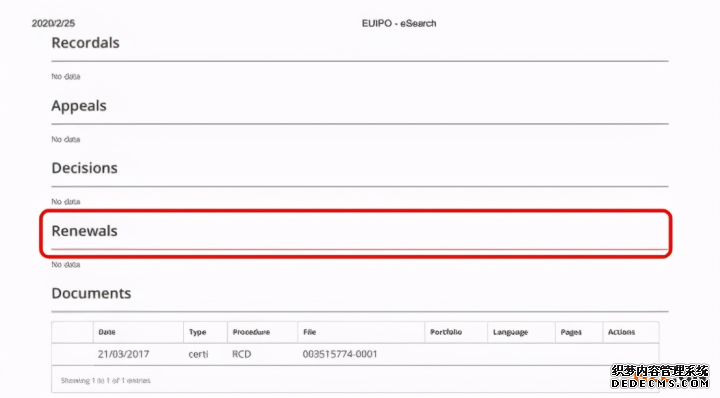Click the Decisions section heading
The image size is (720, 398).
click(x=84, y=168)
